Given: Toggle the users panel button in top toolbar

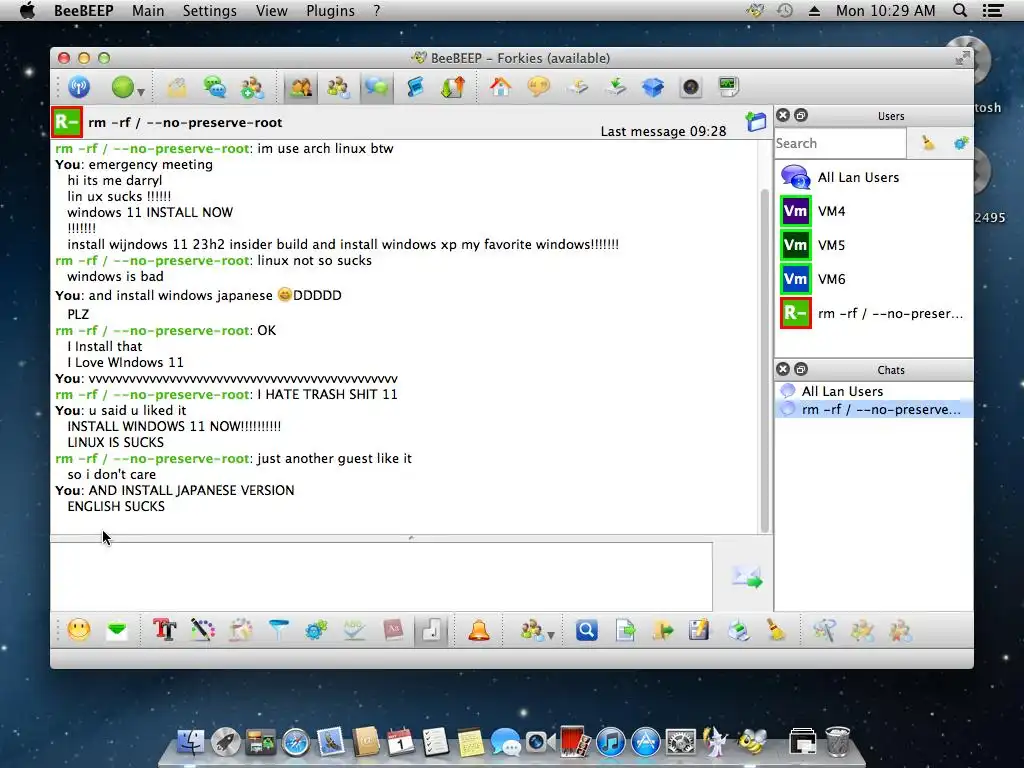Looking at the screenshot, I should click(300, 88).
